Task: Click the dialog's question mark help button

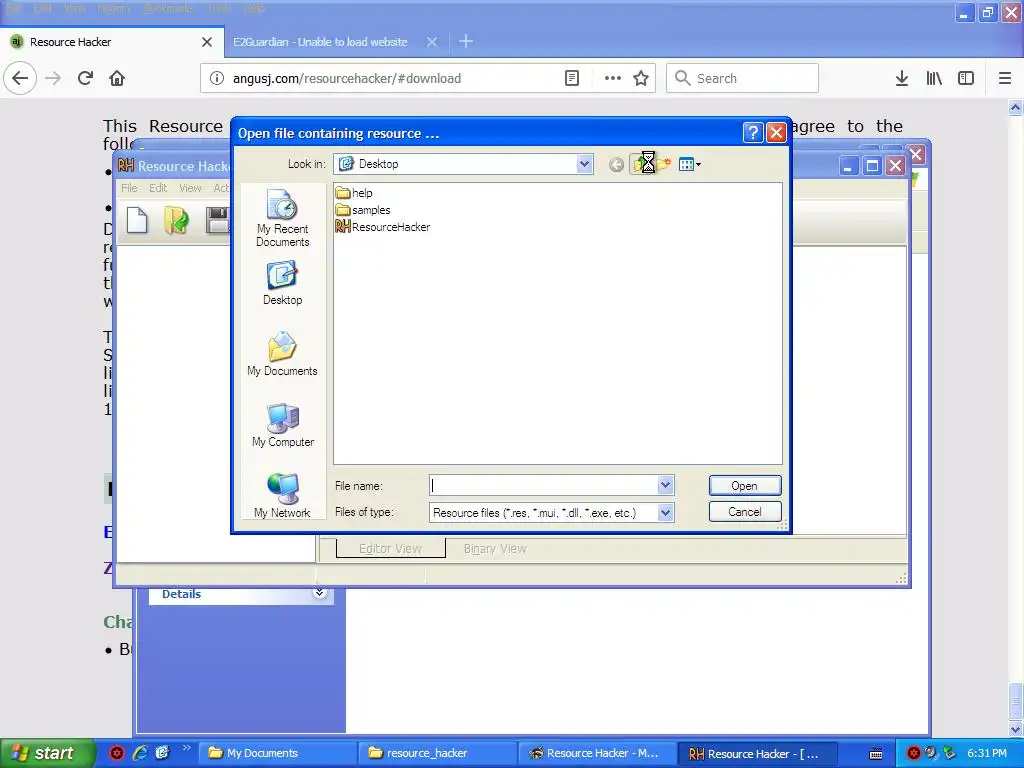Action: tap(753, 133)
